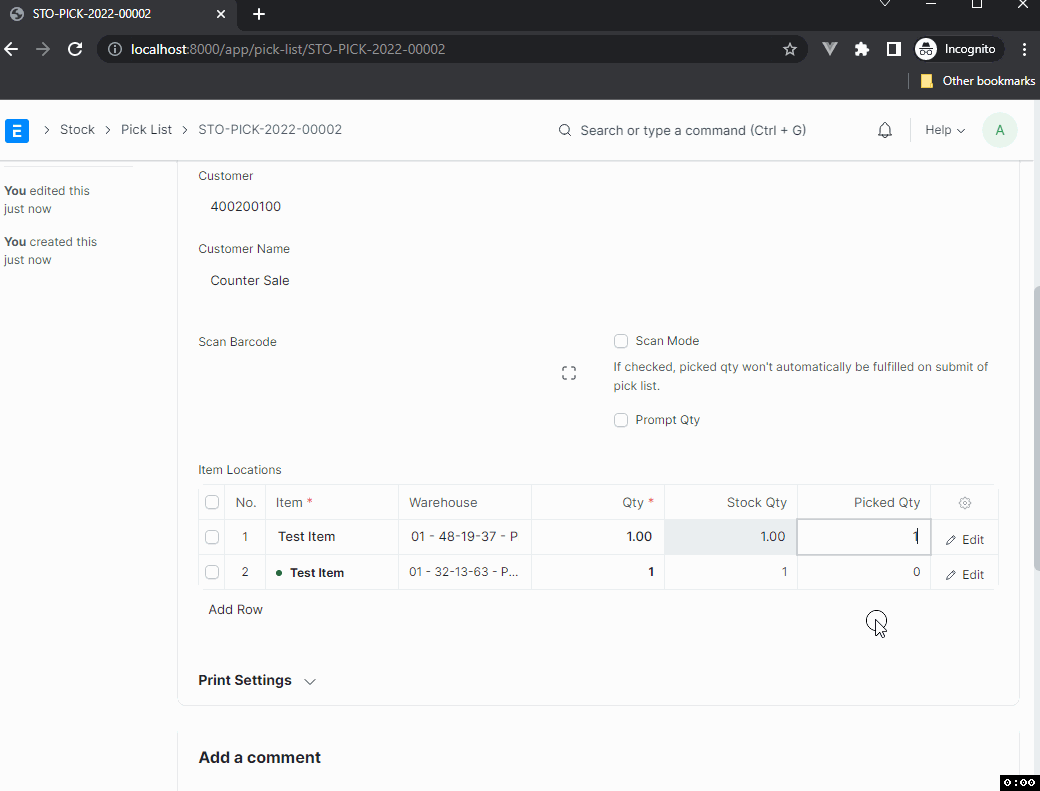
Task: Add Row to Item Locations
Action: coord(235,609)
